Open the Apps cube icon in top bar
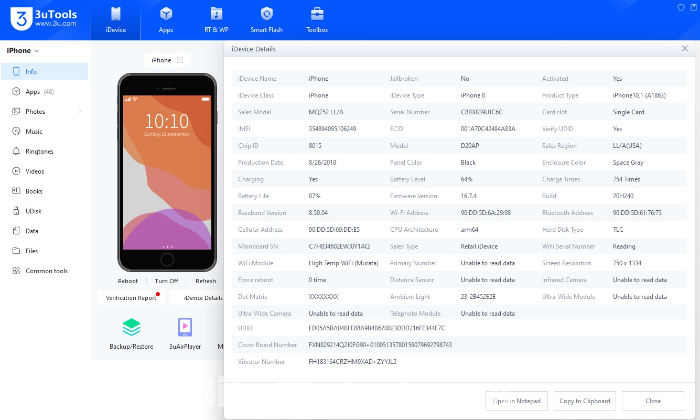The height and width of the screenshot is (420, 700). click(166, 14)
